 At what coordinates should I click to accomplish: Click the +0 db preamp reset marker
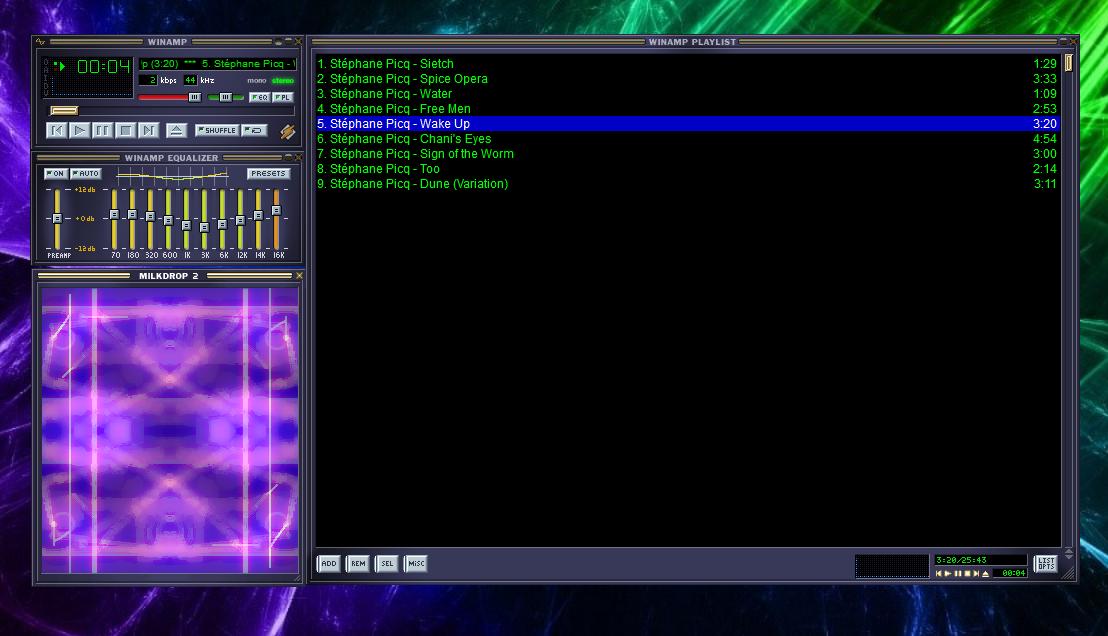[x=85, y=218]
